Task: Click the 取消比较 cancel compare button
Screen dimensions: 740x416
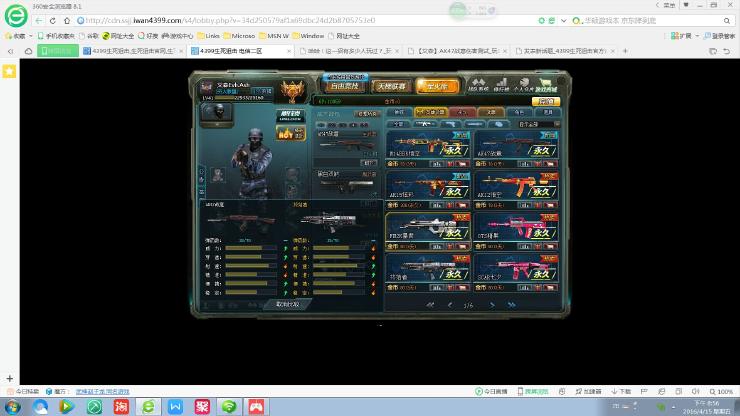Action: [287, 305]
